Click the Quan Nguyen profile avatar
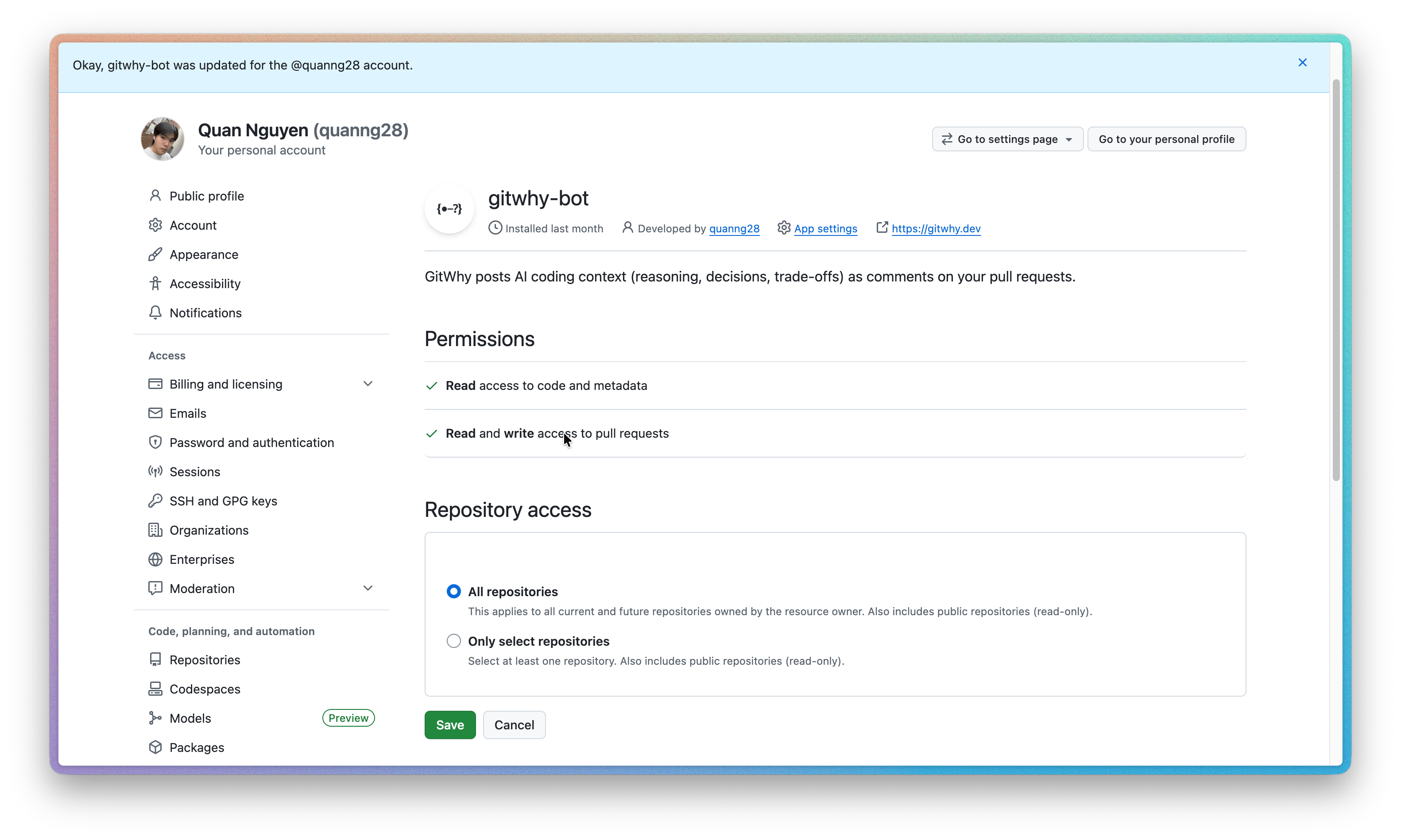The width and height of the screenshot is (1401, 840). pyautogui.click(x=163, y=139)
